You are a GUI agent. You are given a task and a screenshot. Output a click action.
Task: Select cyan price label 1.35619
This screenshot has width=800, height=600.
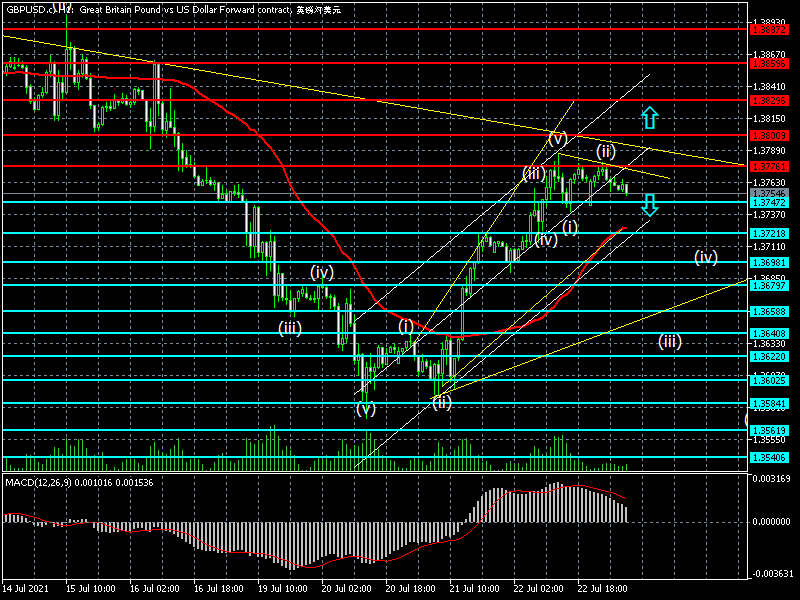tap(769, 430)
